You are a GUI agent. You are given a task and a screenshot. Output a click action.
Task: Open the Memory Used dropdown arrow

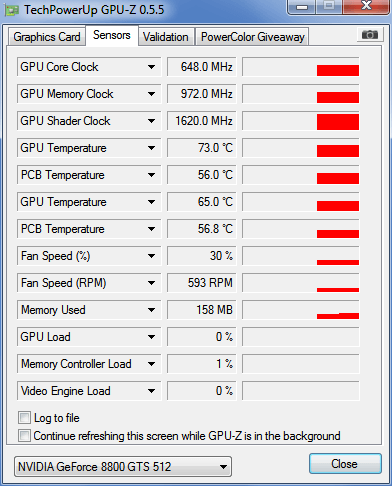(151, 310)
